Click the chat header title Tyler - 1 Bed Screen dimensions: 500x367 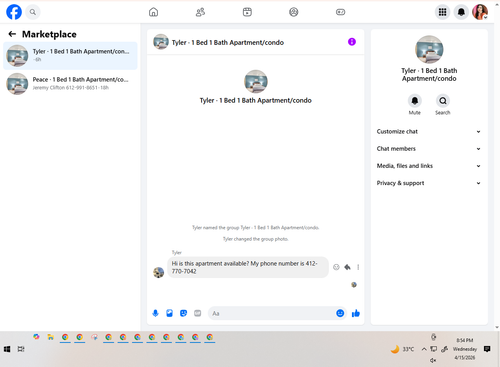(228, 42)
